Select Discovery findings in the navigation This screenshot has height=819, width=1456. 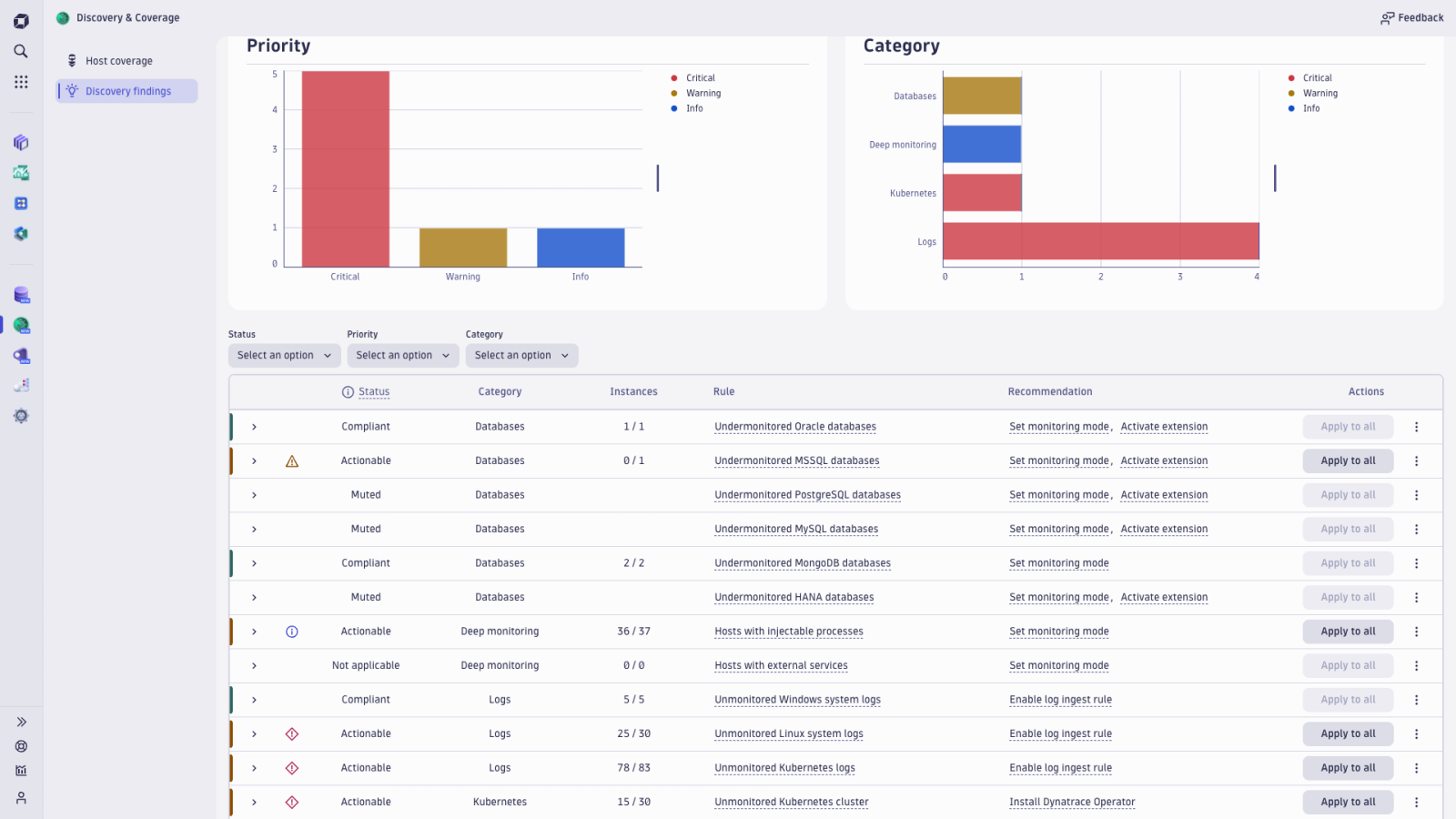tap(128, 91)
